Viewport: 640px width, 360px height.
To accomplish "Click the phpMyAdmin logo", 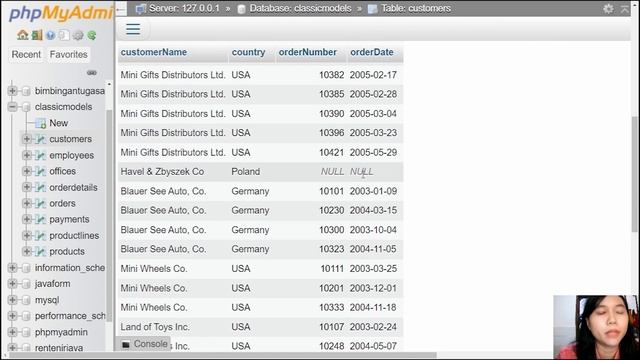I will (60, 13).
